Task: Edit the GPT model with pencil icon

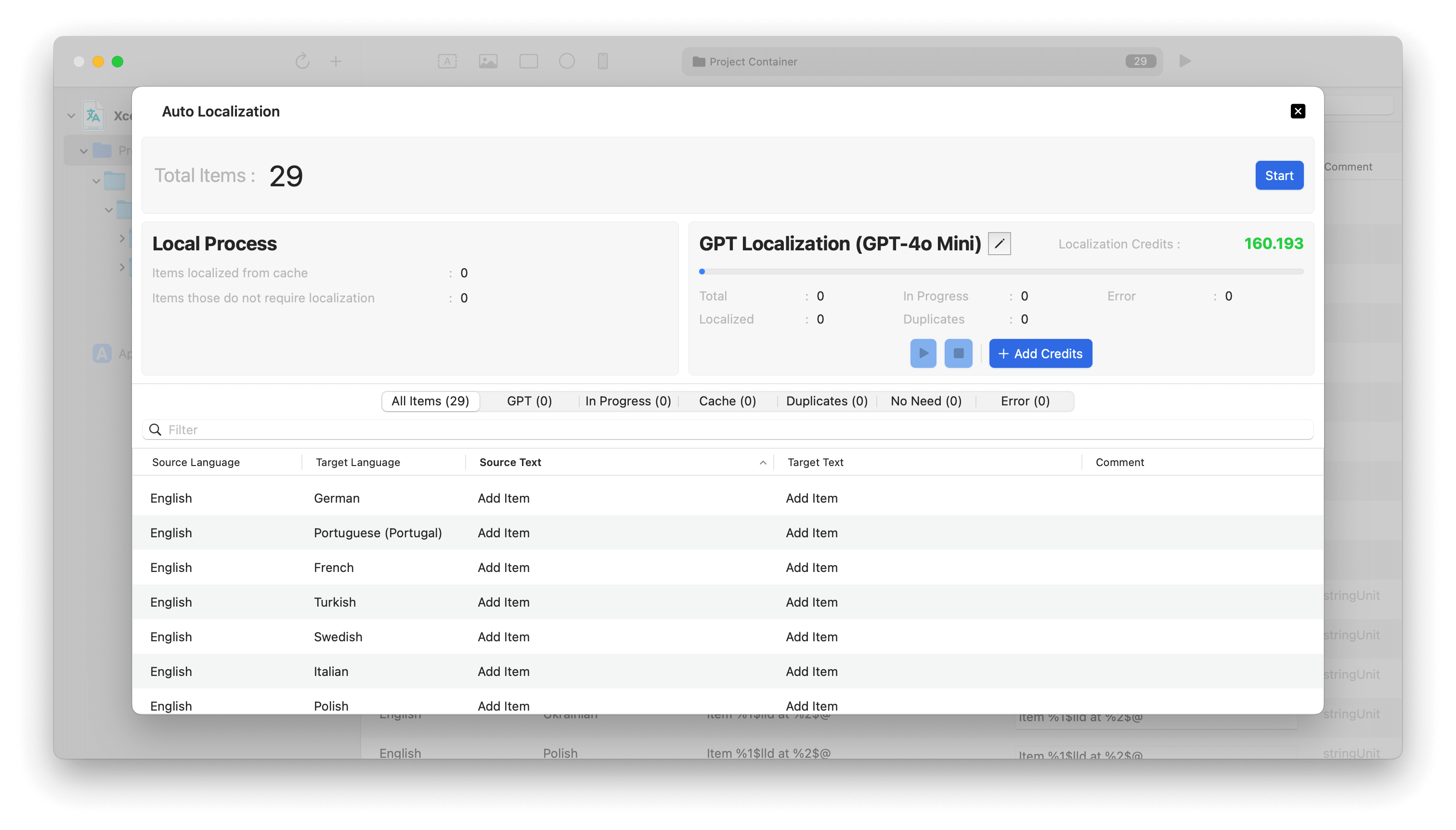Action: [x=999, y=244]
